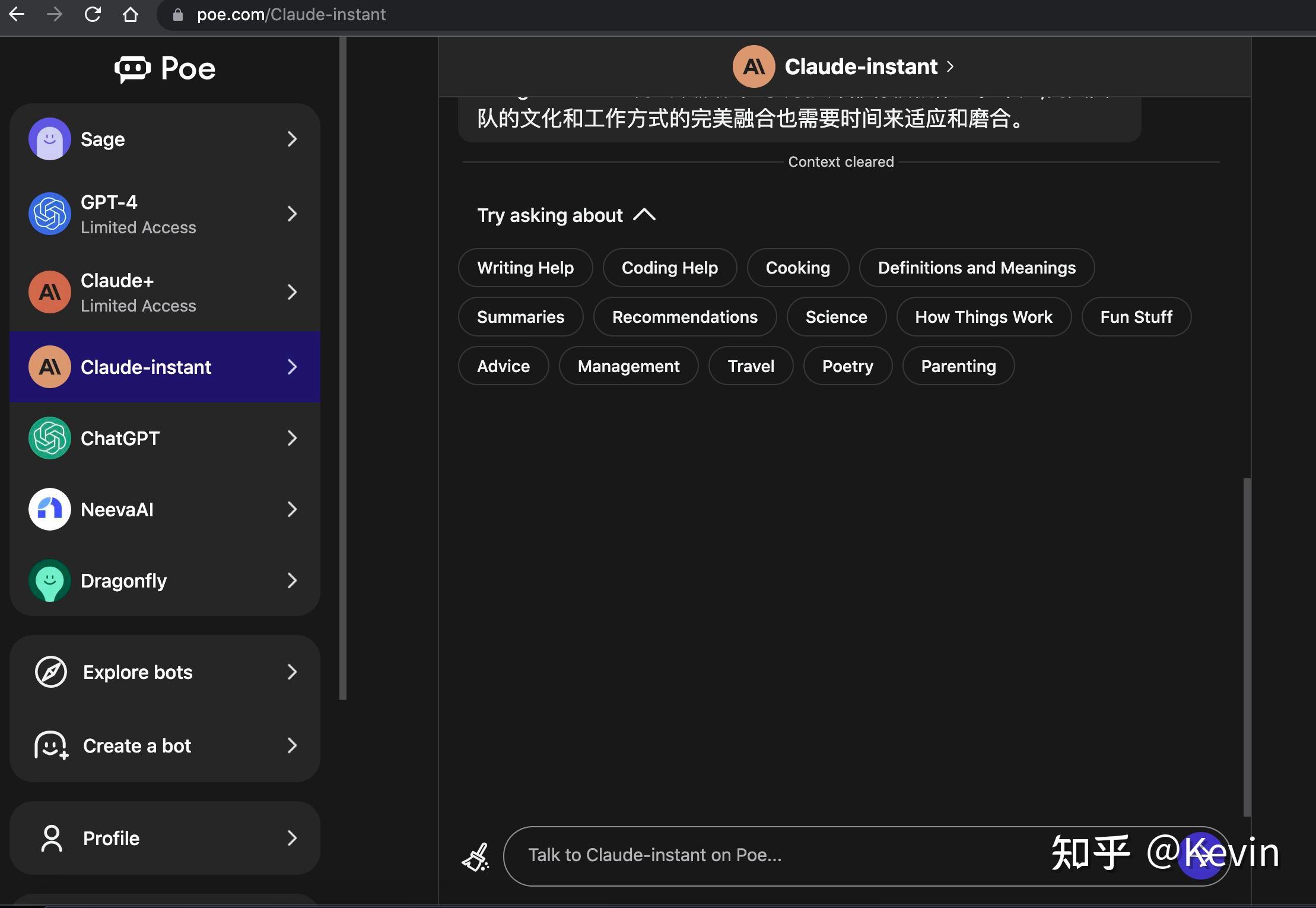Open the Explore bots page

(x=137, y=672)
